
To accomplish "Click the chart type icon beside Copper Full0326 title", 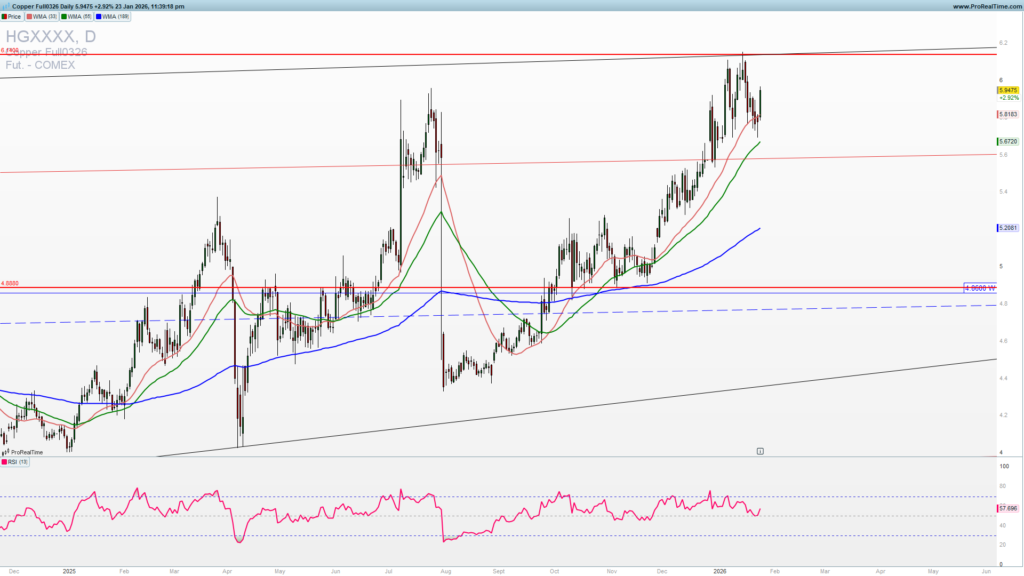I will [x=8, y=6].
